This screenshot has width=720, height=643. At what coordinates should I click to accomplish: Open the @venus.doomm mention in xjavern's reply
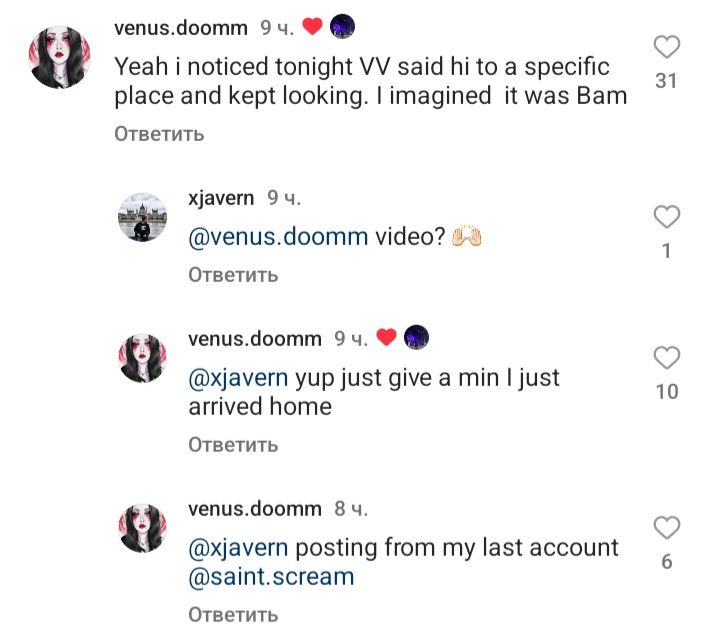[x=278, y=237]
